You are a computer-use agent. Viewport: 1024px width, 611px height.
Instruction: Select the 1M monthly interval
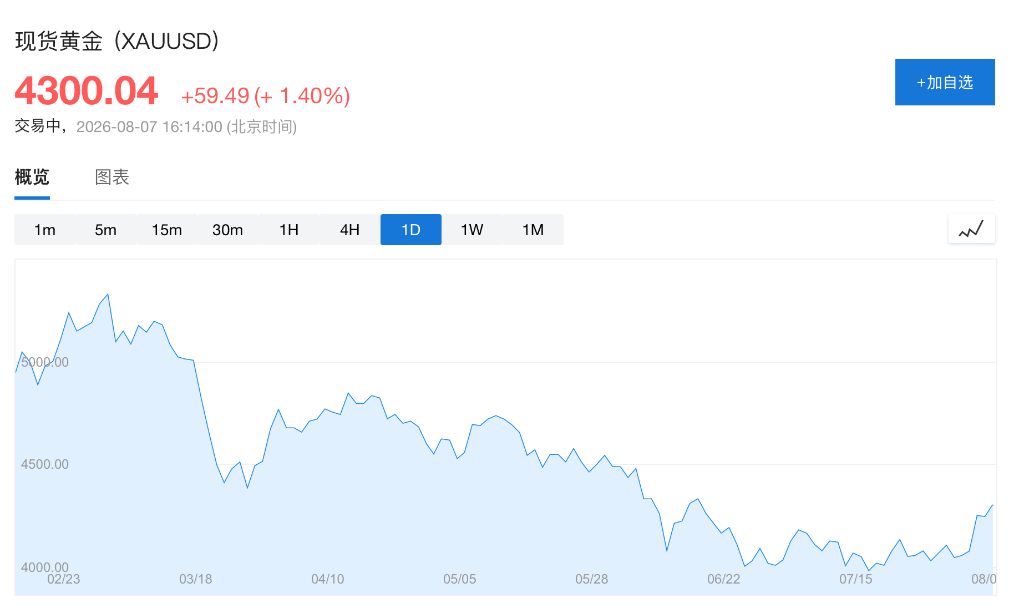(x=533, y=230)
